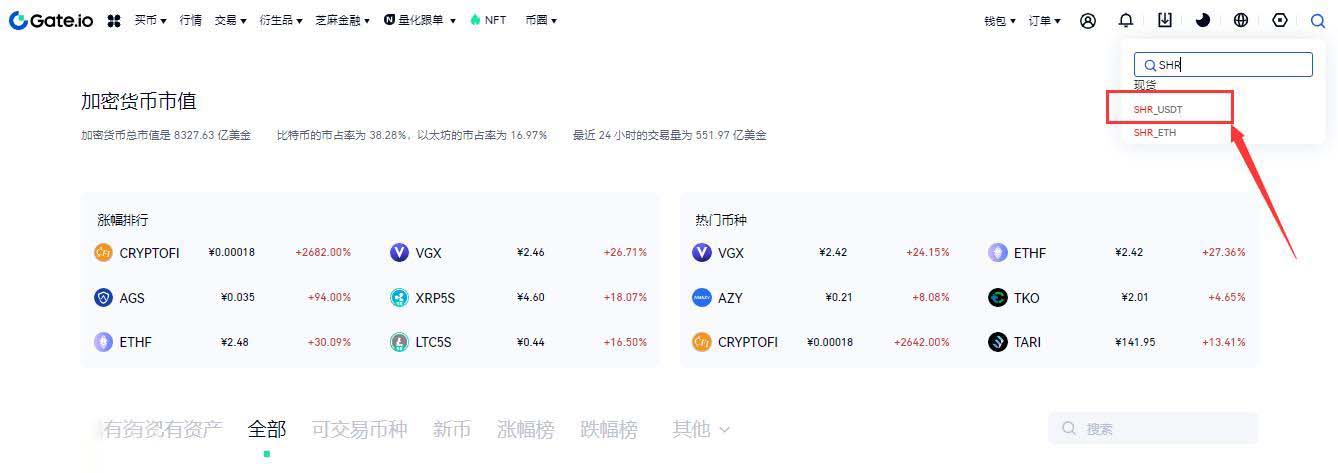Click the XRP5S coin icon
Image resolution: width=1338 pixels, height=473 pixels.
tap(399, 297)
